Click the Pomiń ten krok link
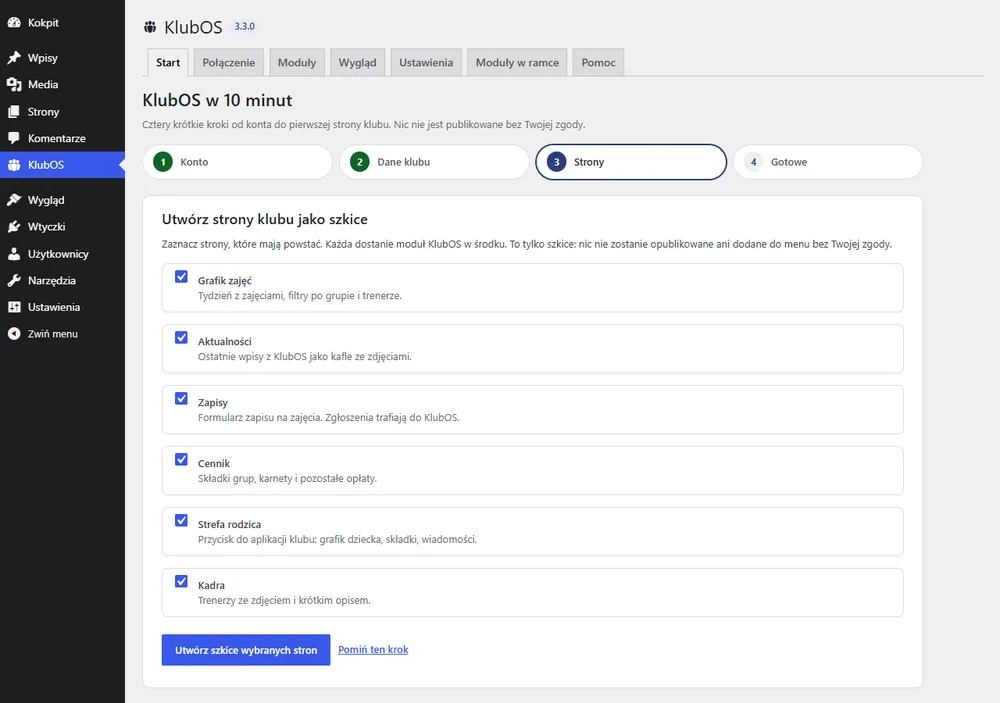This screenshot has width=1000, height=703. (x=373, y=649)
